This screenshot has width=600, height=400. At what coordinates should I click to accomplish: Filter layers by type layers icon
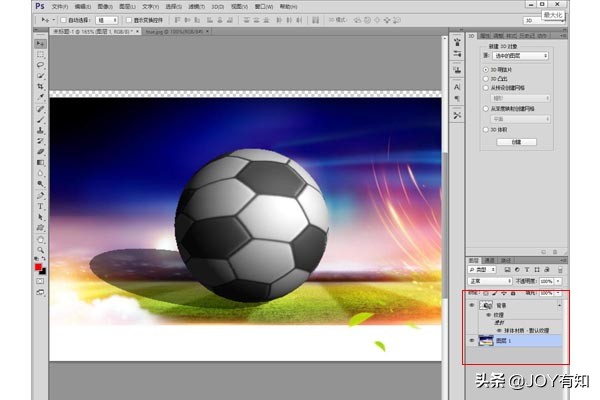point(527,270)
